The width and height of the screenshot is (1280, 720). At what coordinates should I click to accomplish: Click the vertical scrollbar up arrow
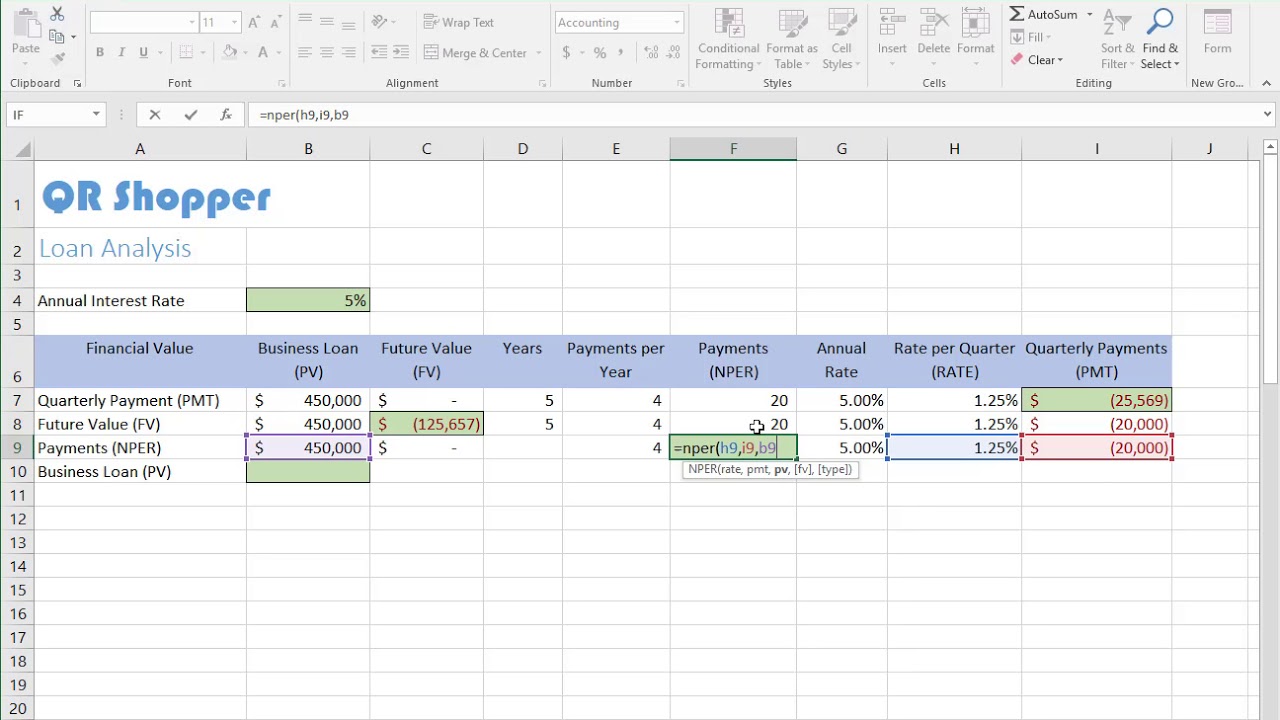(1271, 148)
